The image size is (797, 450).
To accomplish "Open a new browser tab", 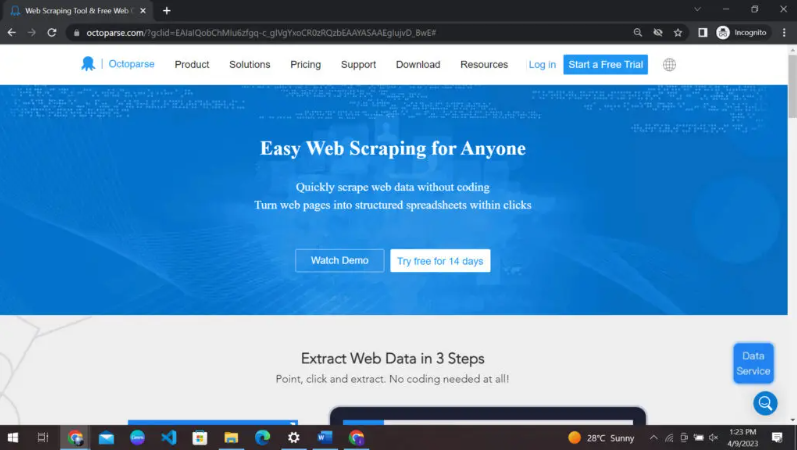I will click(x=166, y=10).
